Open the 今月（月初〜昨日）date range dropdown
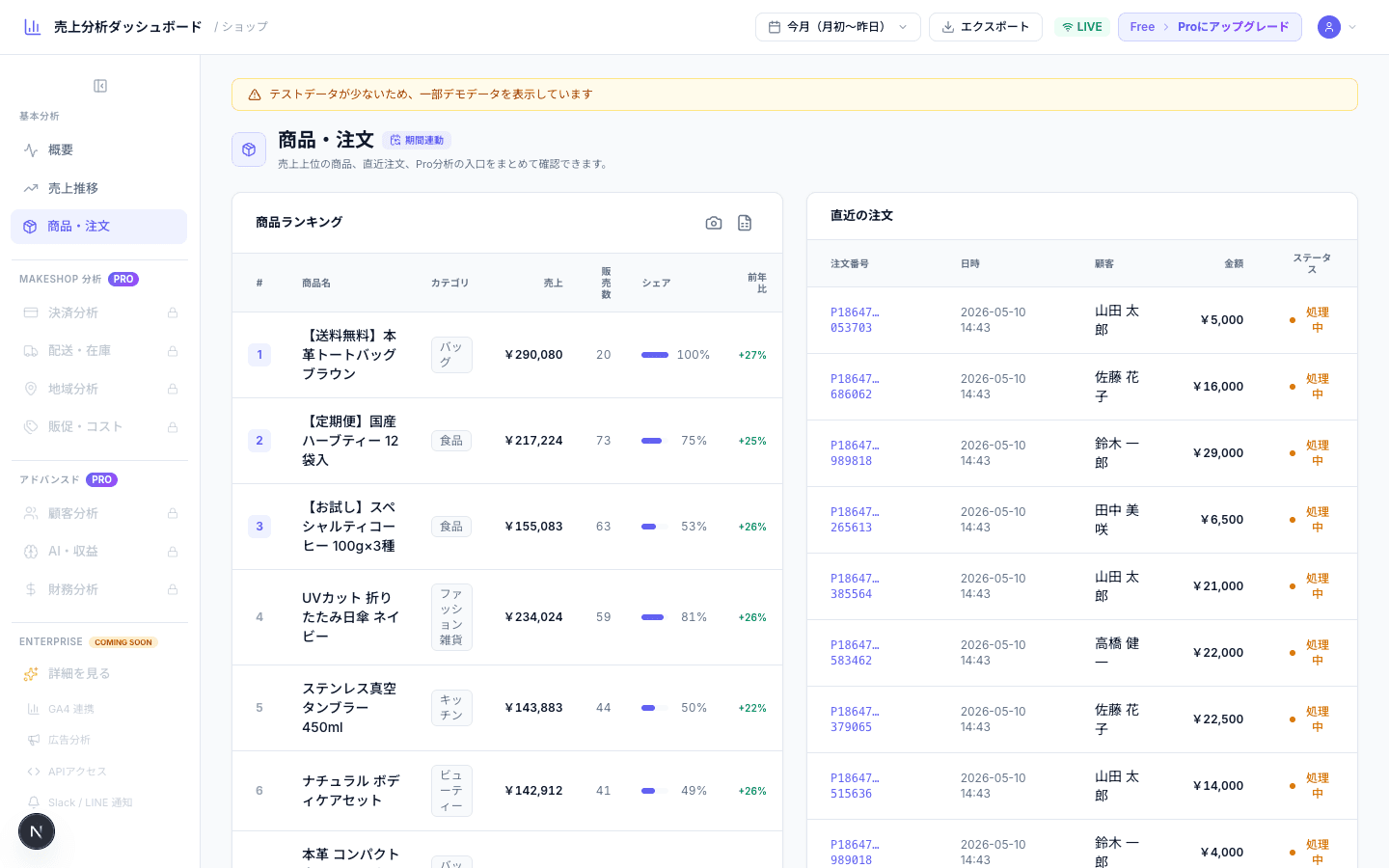This screenshot has height=868, width=1389. click(x=838, y=27)
